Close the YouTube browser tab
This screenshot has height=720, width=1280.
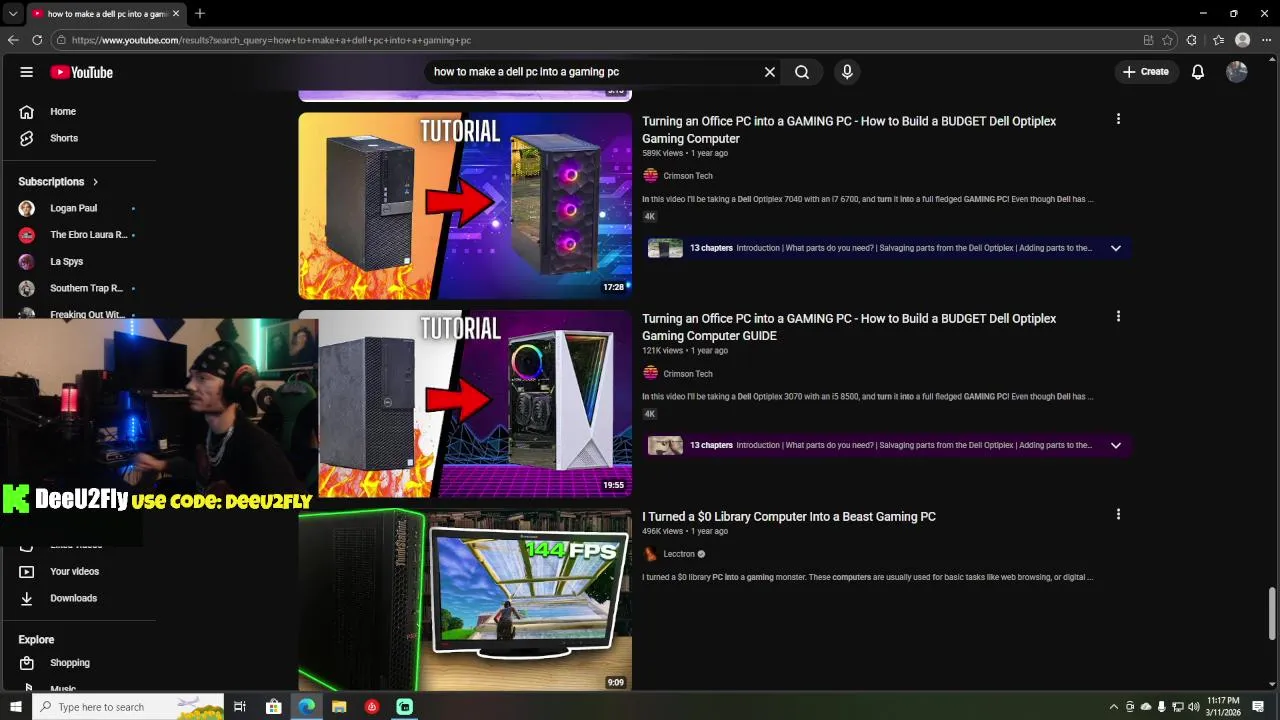click(177, 14)
